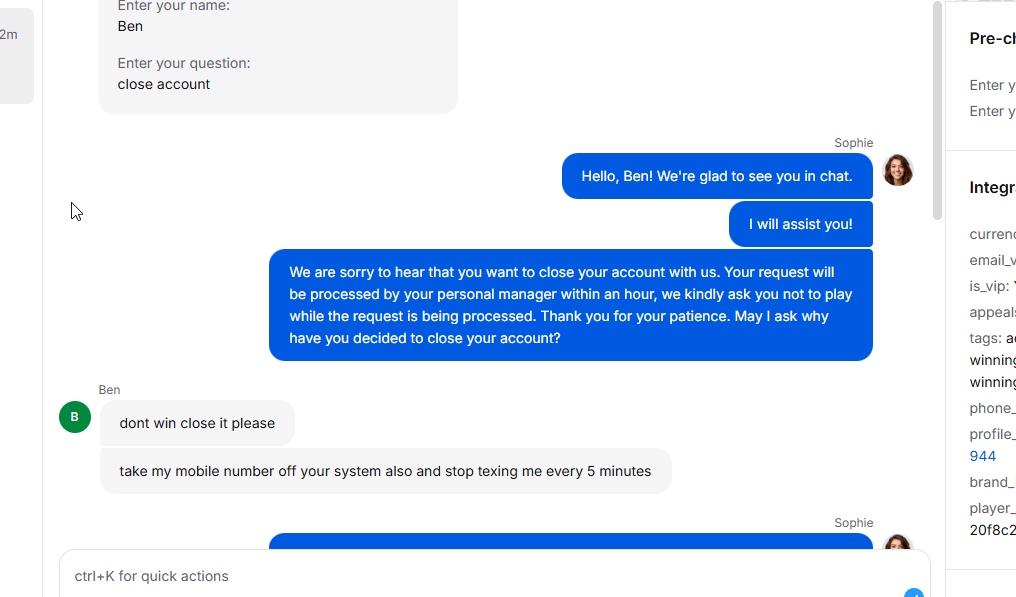The height and width of the screenshot is (597, 1016).
Task: Click the 20f8c2 player ID value
Action: (992, 530)
